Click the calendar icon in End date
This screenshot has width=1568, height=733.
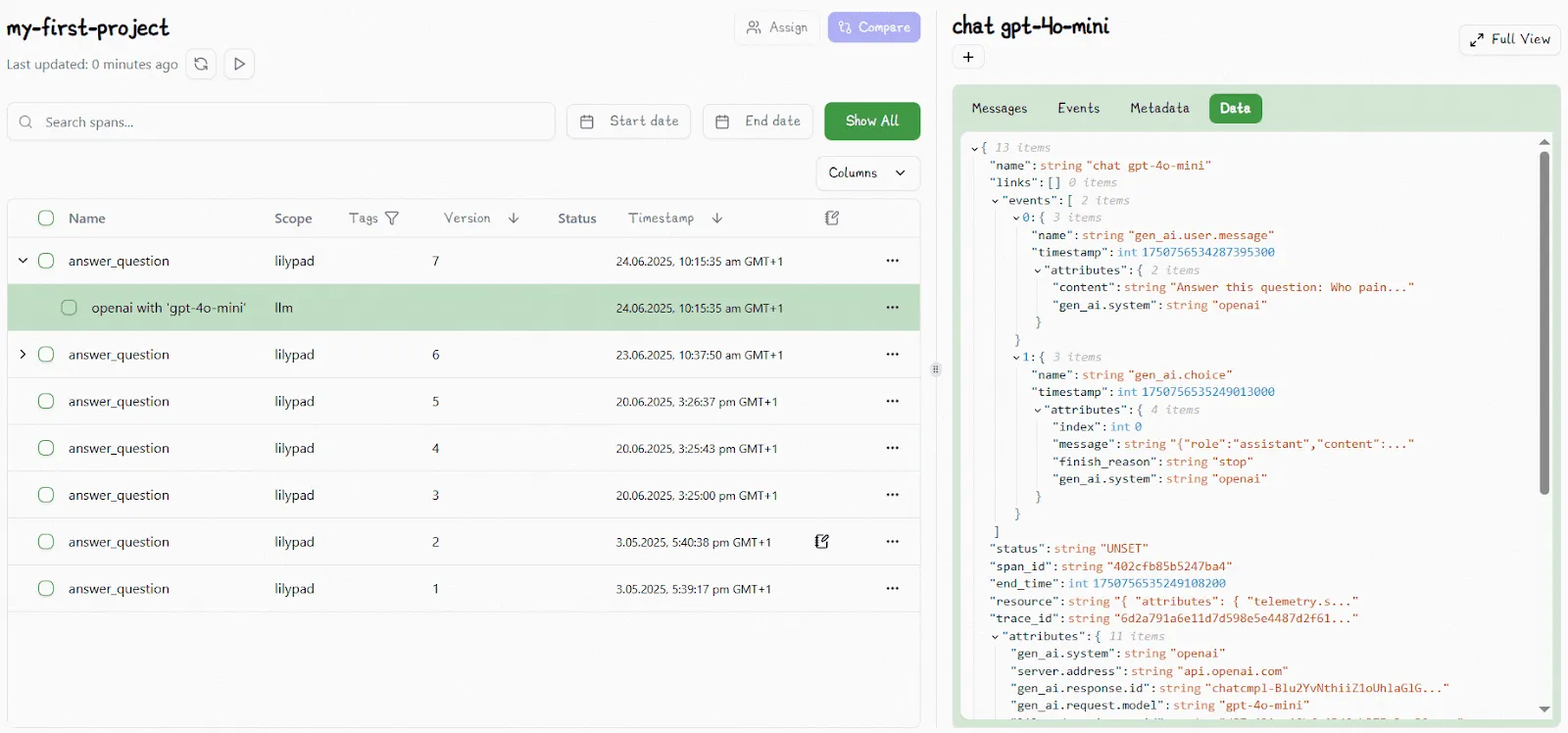722,122
